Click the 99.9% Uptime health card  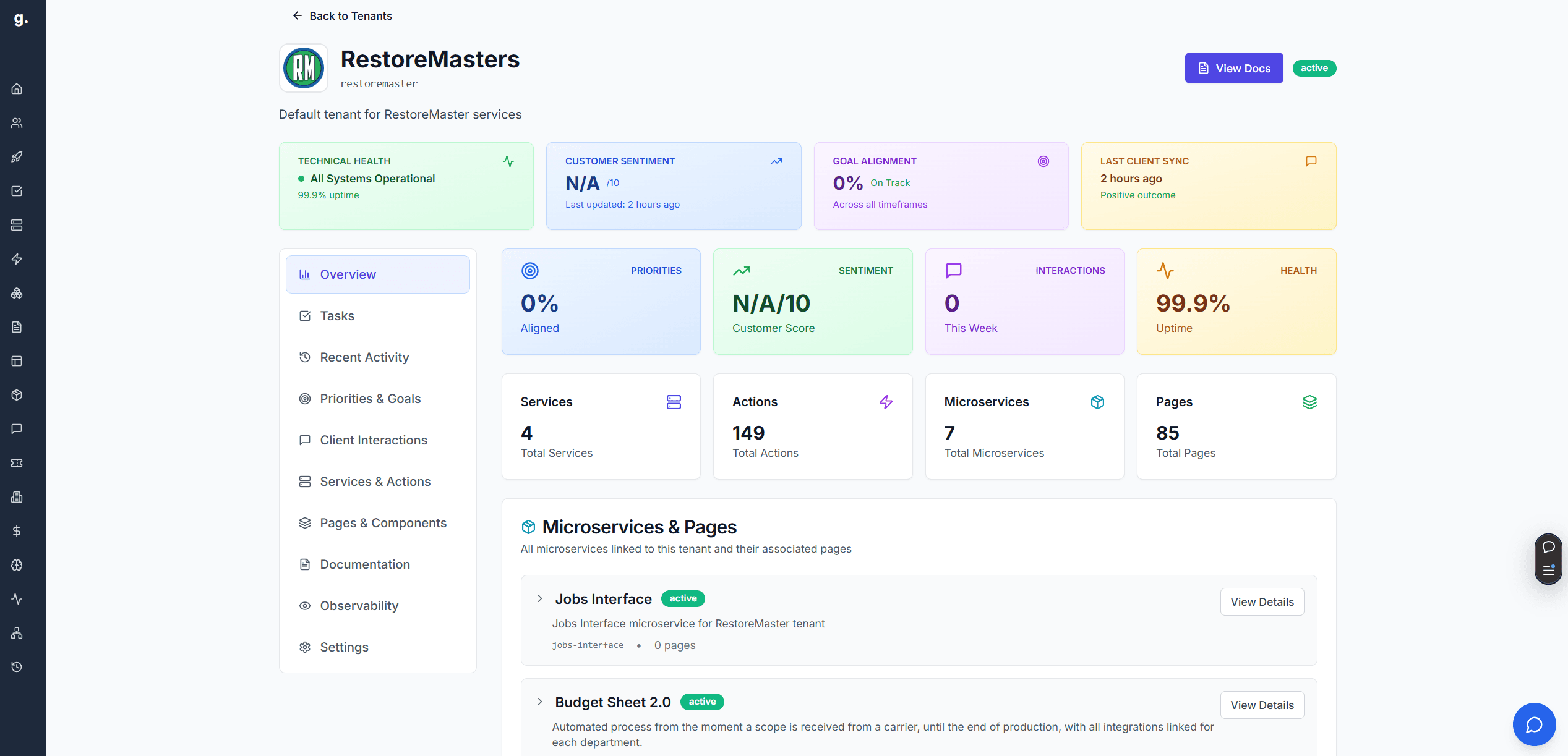[x=1235, y=302]
